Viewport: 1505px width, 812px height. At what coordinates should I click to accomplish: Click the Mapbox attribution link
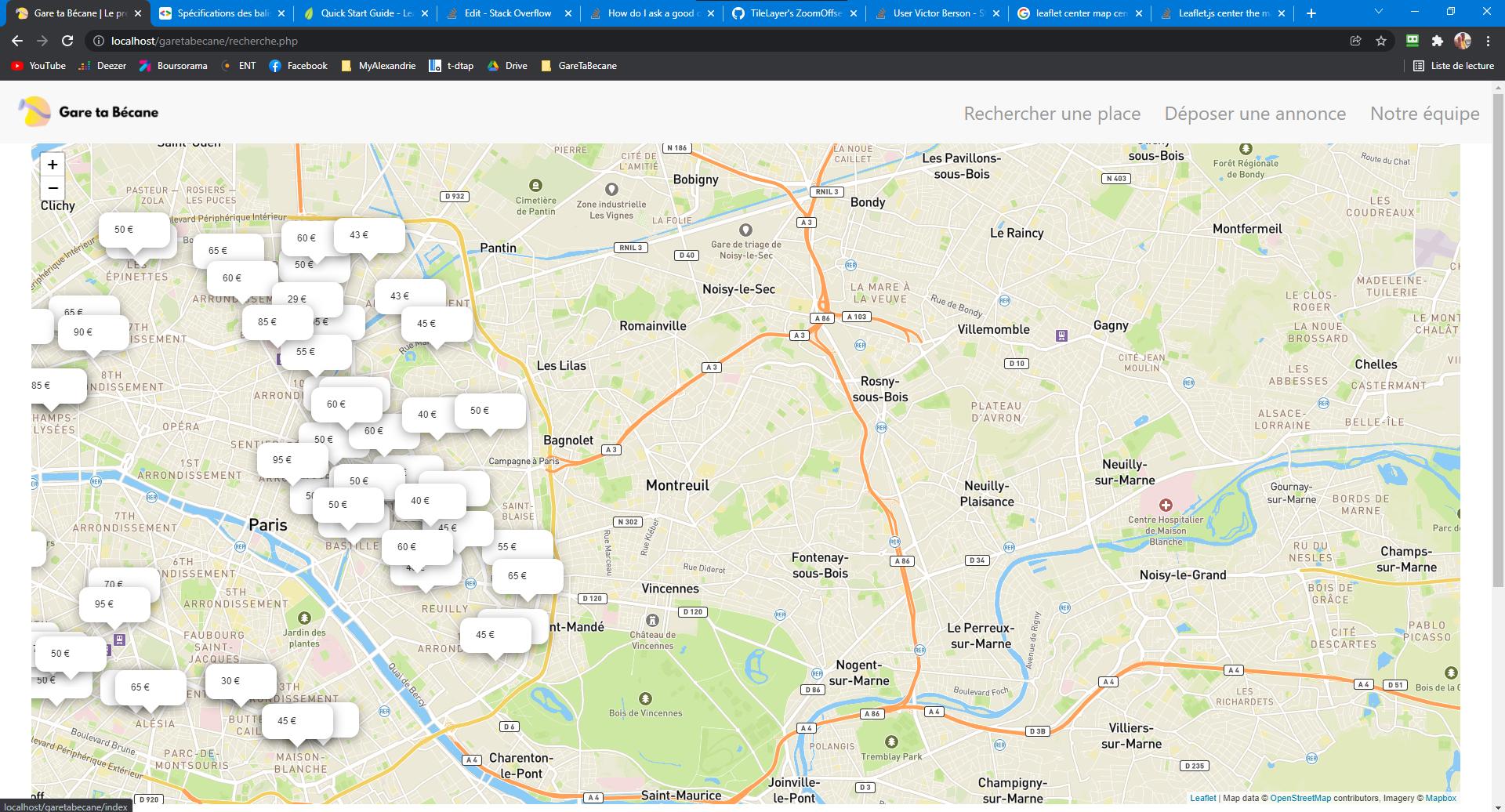click(1441, 798)
